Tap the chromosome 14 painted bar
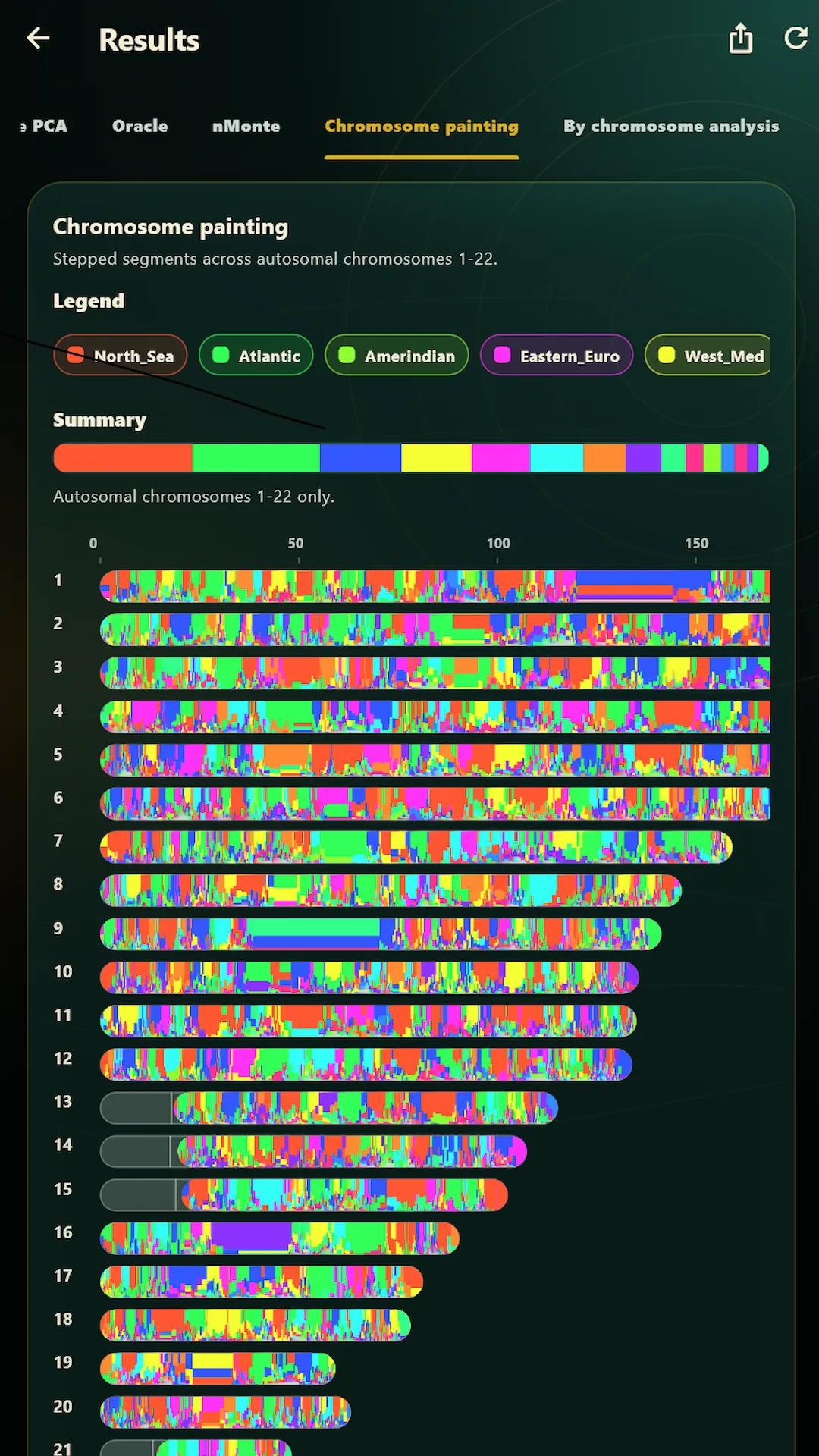This screenshot has width=819, height=1456. [x=314, y=1151]
